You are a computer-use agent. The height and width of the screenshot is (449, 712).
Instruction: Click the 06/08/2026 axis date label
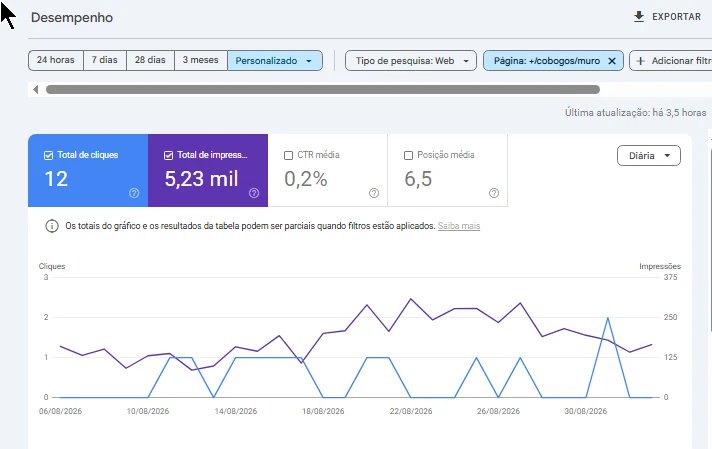coord(60,411)
